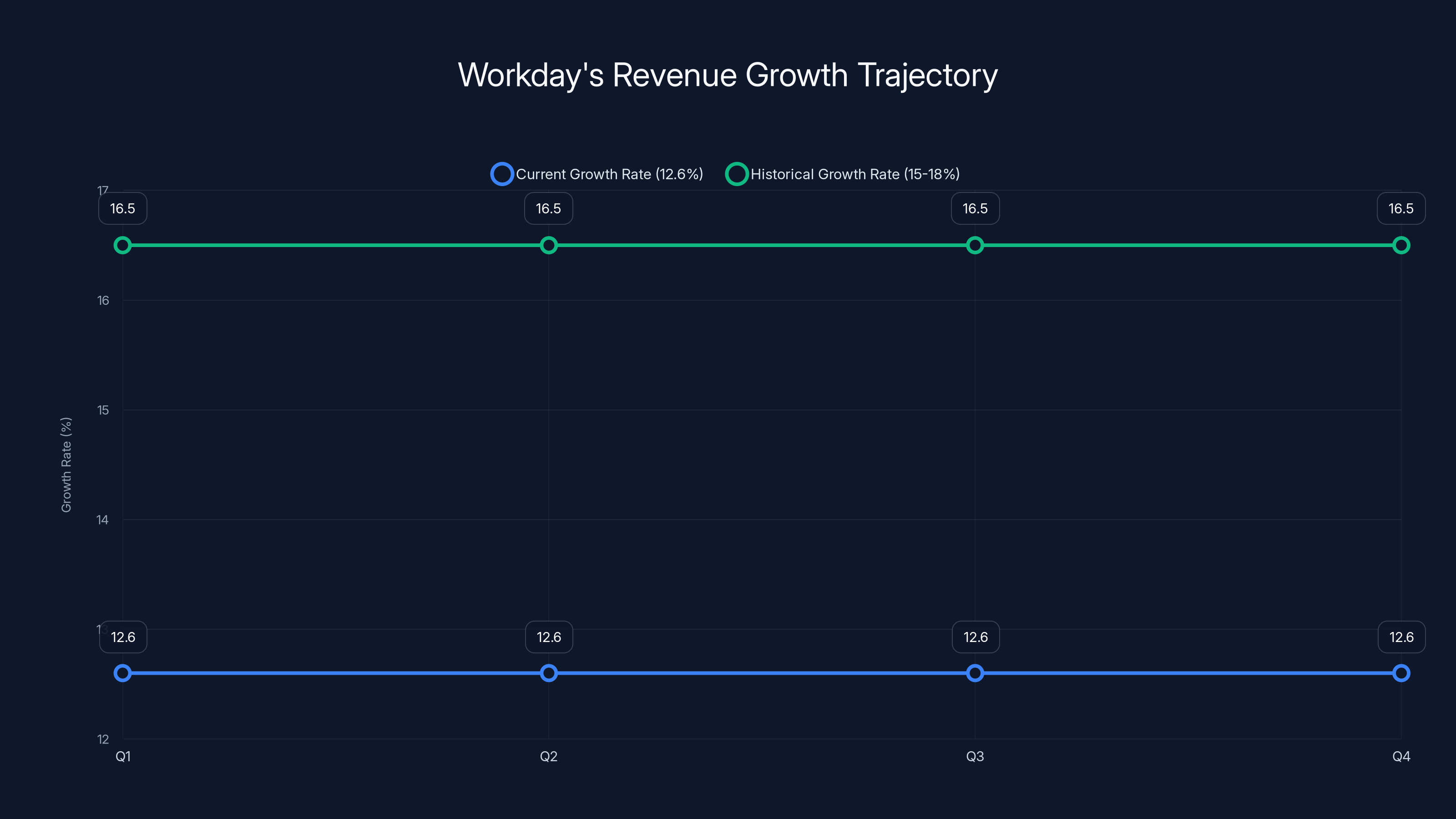Select the green Q1 data point
The image size is (1456, 819).
(x=123, y=245)
